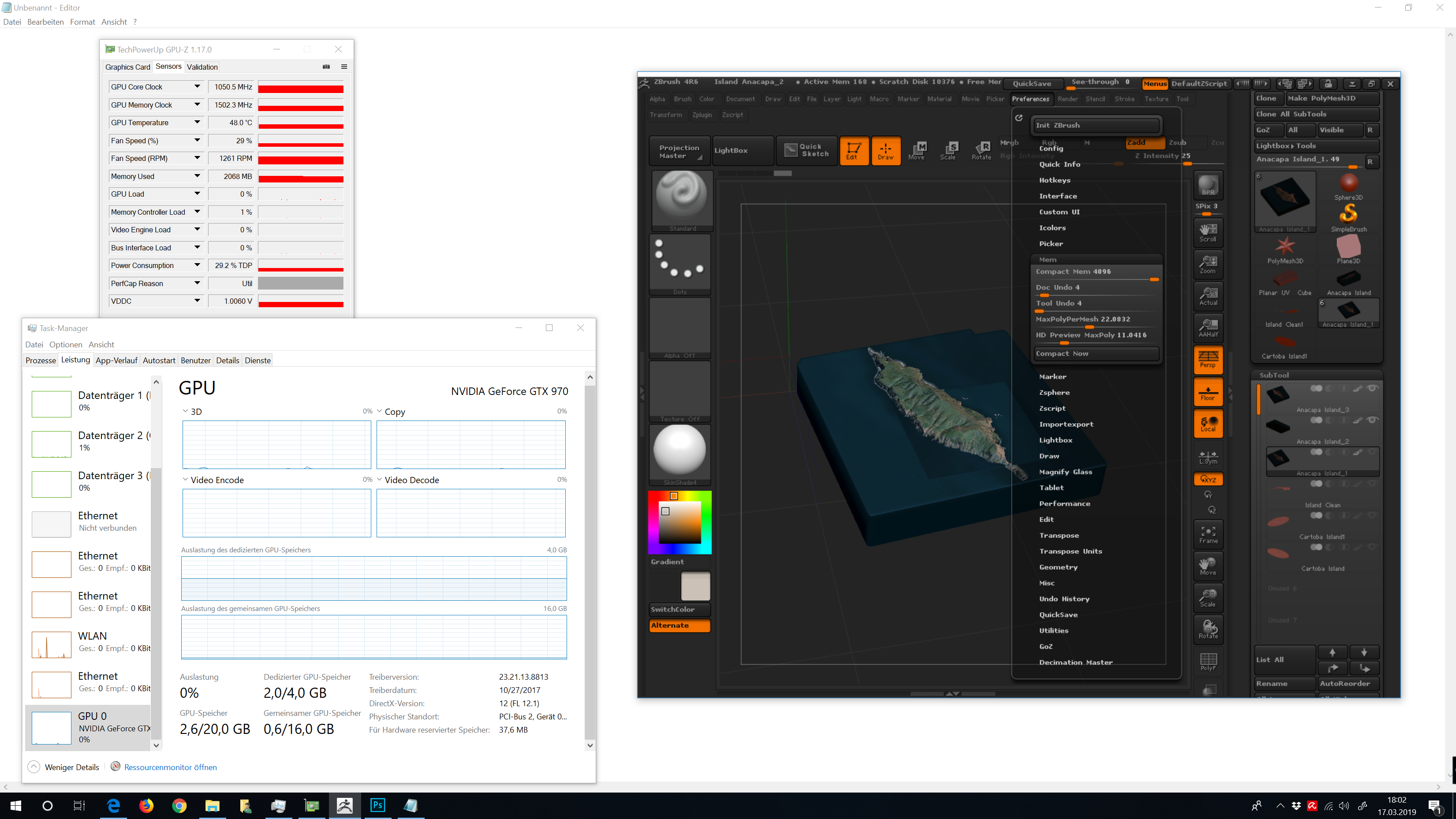Screen dimensions: 1456x819
Task: Open Power Consumption sensor dropdown
Action: click(x=197, y=265)
